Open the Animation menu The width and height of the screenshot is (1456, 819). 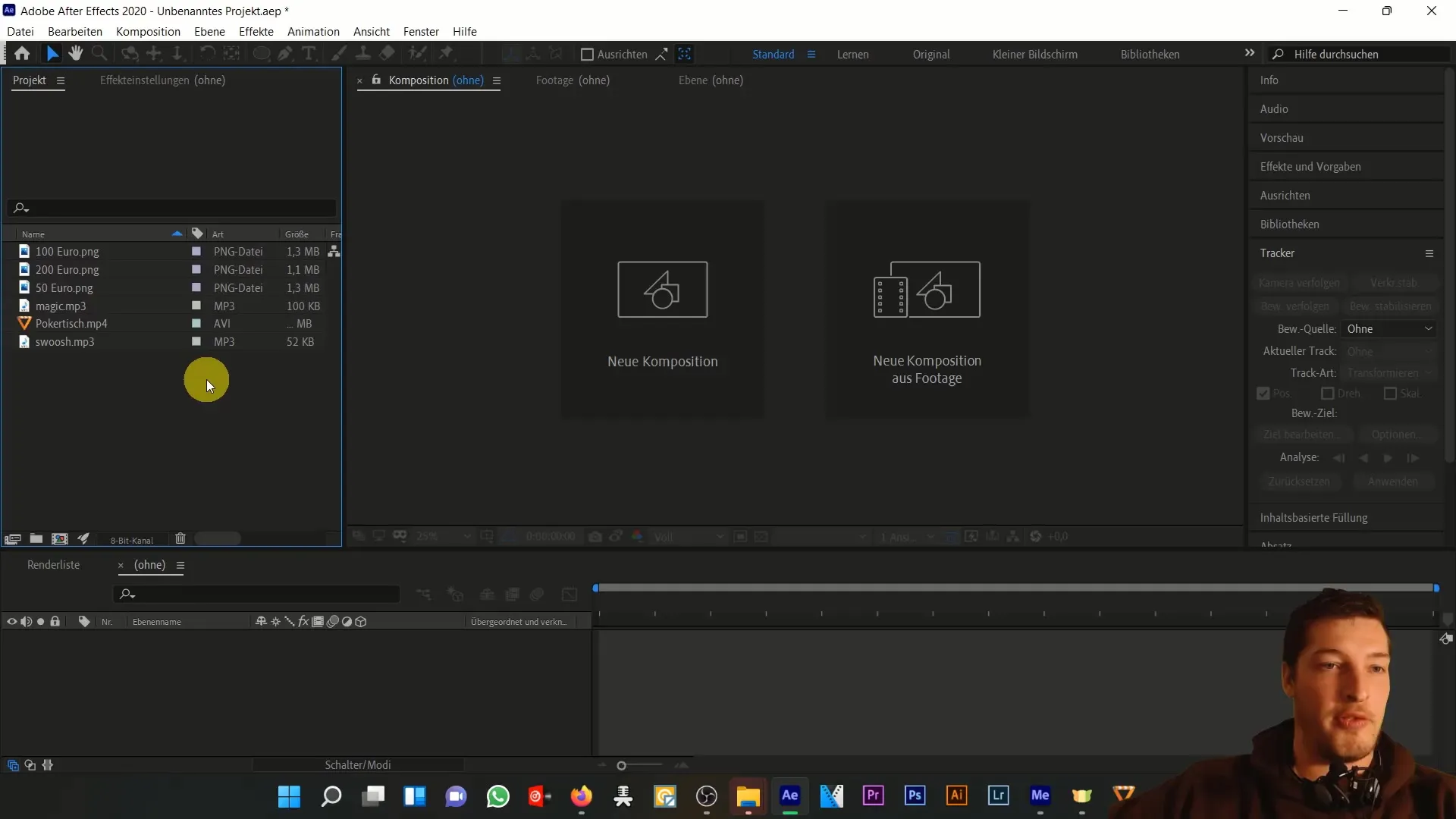pos(313,32)
